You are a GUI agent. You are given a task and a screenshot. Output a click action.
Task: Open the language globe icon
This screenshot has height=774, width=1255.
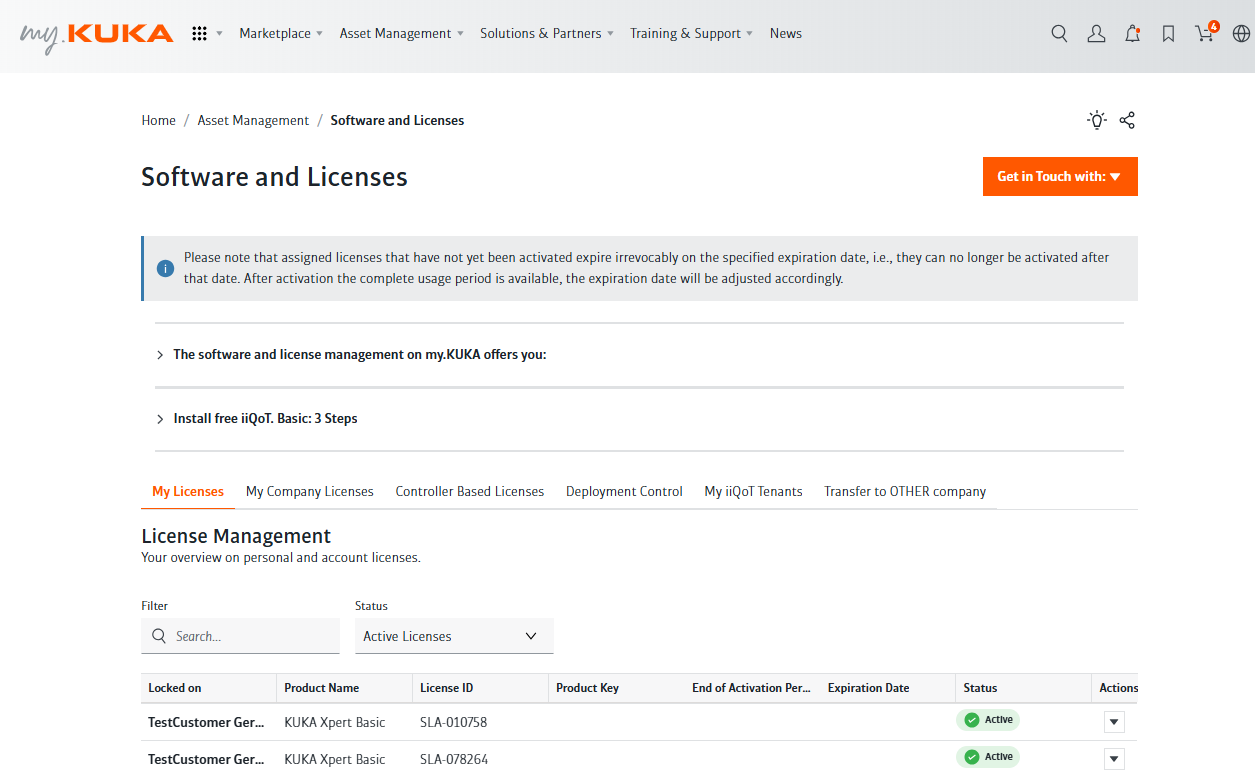tap(1240, 33)
